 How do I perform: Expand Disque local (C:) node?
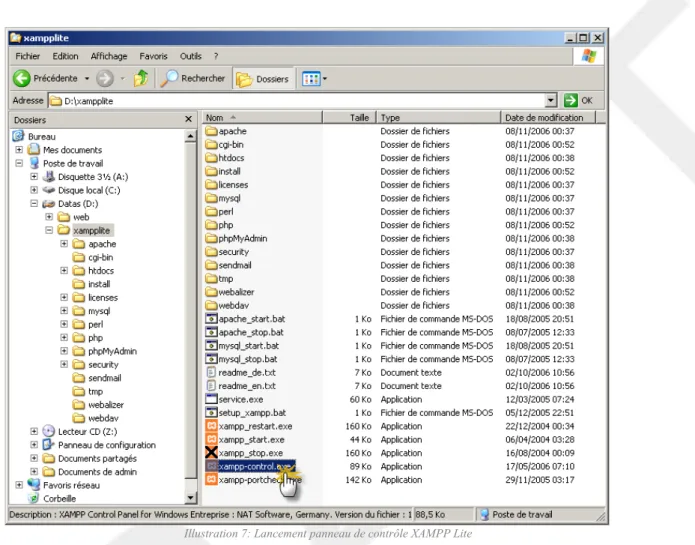tap(34, 190)
